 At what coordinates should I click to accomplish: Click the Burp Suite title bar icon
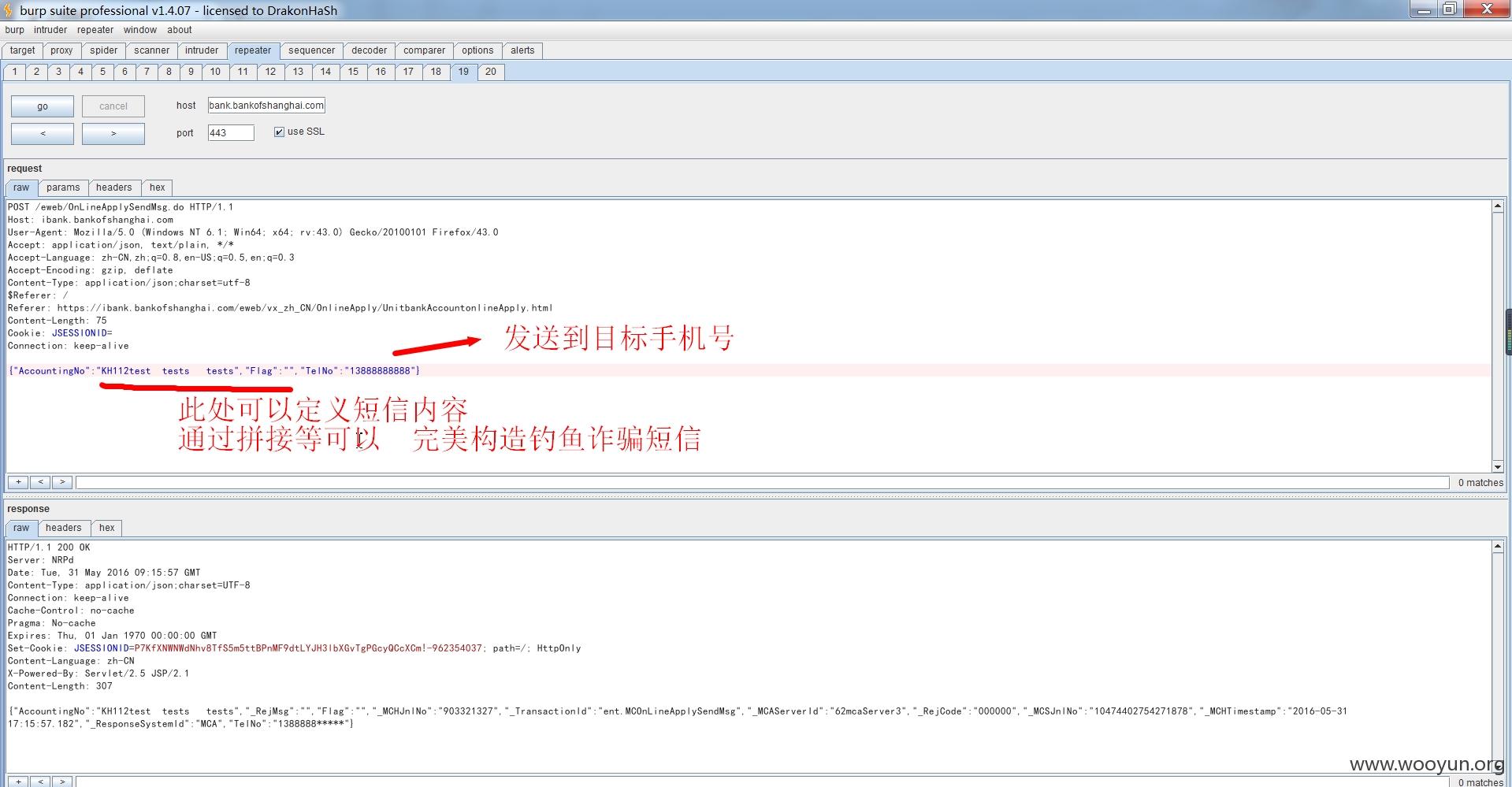9,10
